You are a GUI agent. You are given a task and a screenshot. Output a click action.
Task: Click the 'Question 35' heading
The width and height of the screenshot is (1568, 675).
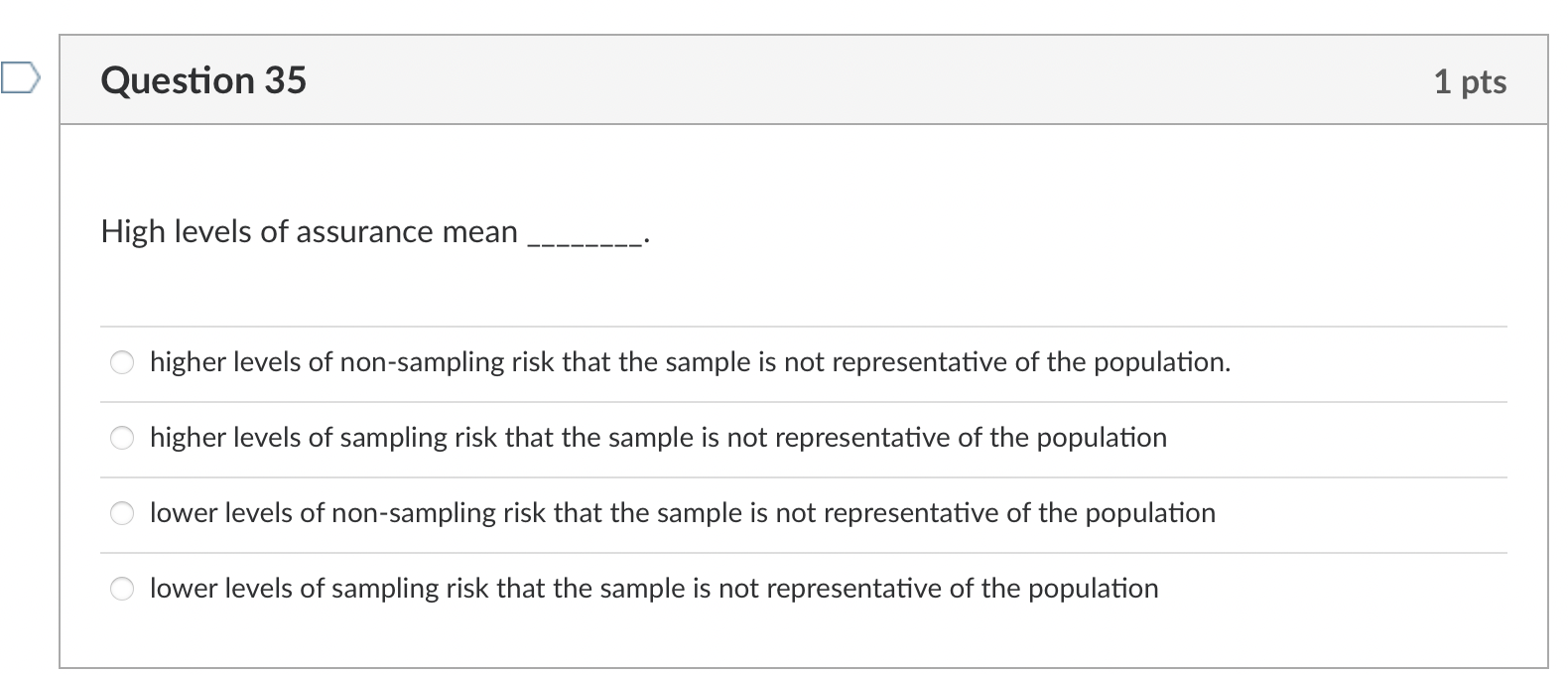tap(203, 80)
